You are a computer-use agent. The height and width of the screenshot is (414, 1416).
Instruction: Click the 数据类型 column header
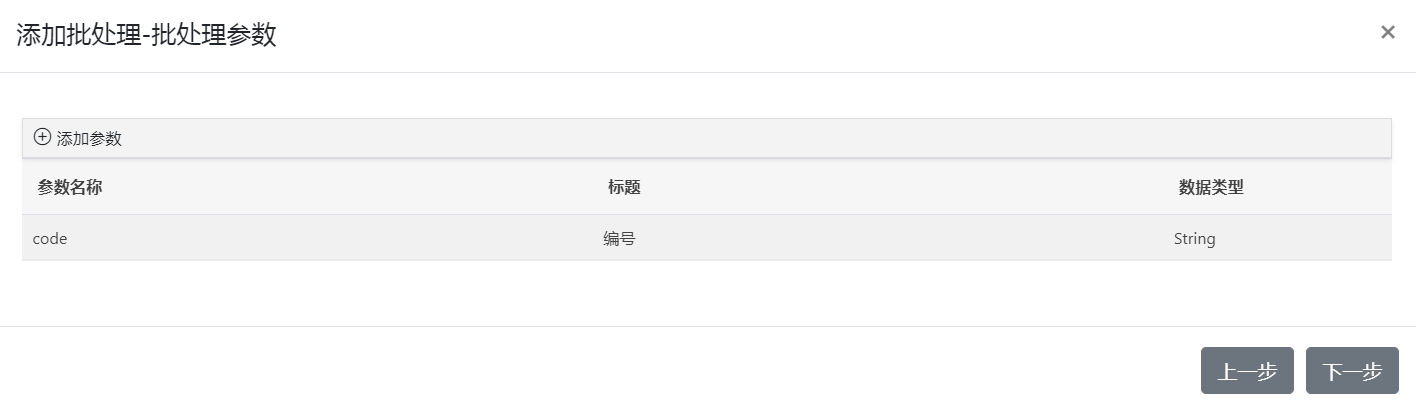[x=1211, y=187]
